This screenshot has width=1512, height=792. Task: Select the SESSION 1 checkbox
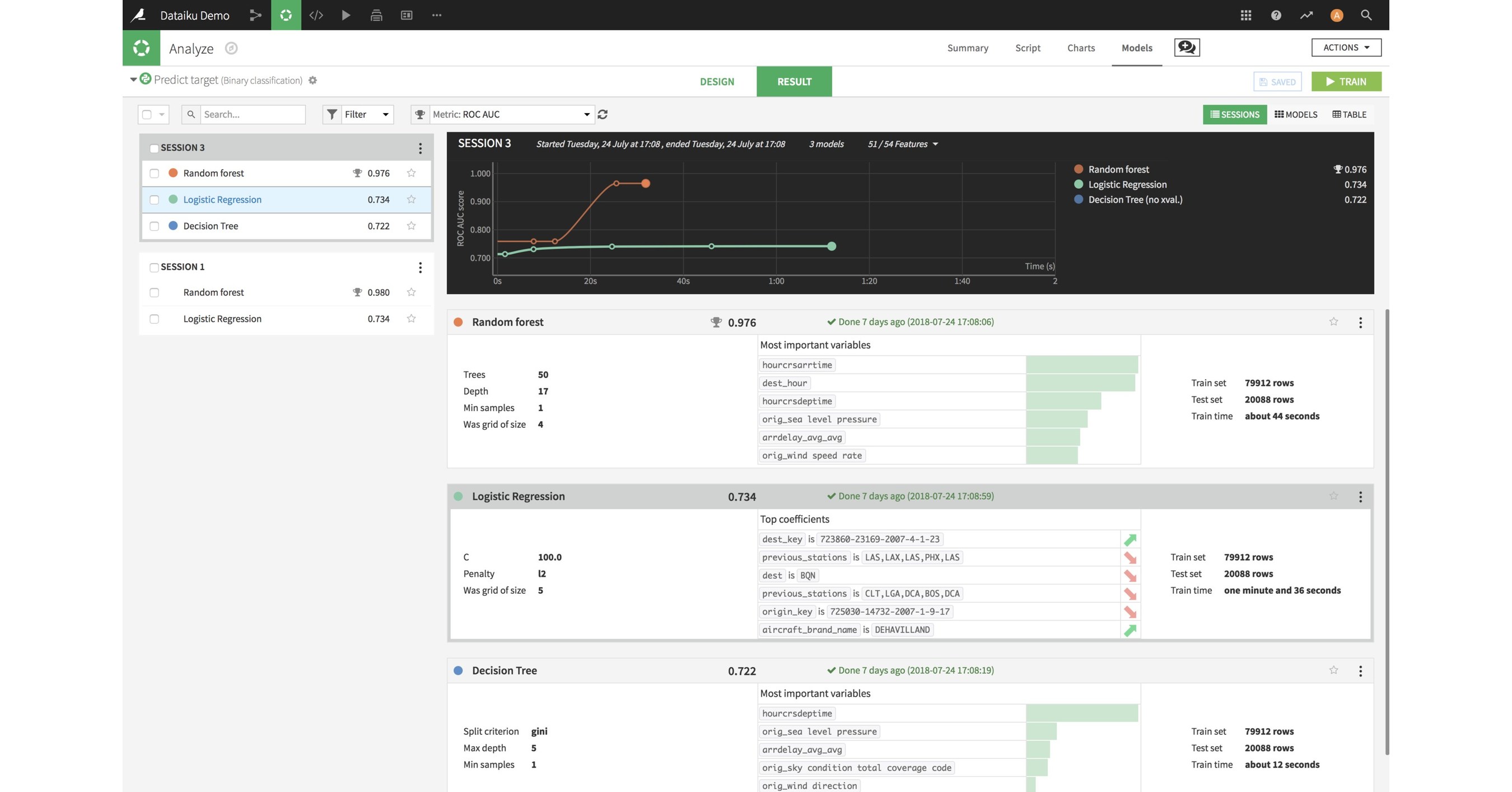tap(154, 267)
